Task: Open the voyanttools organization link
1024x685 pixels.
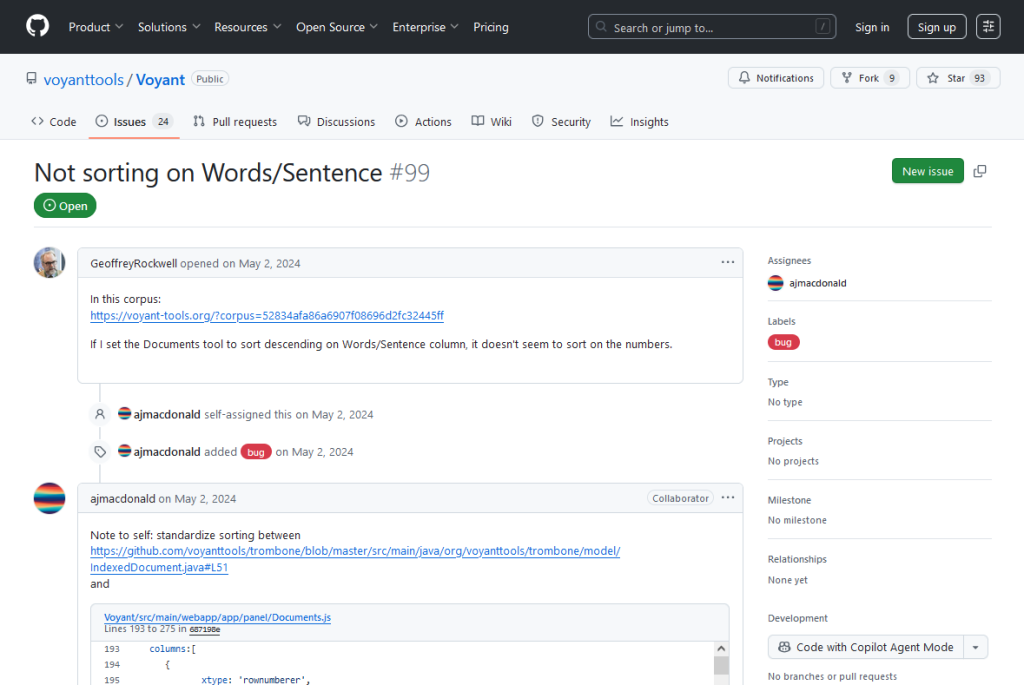Action: [84, 80]
